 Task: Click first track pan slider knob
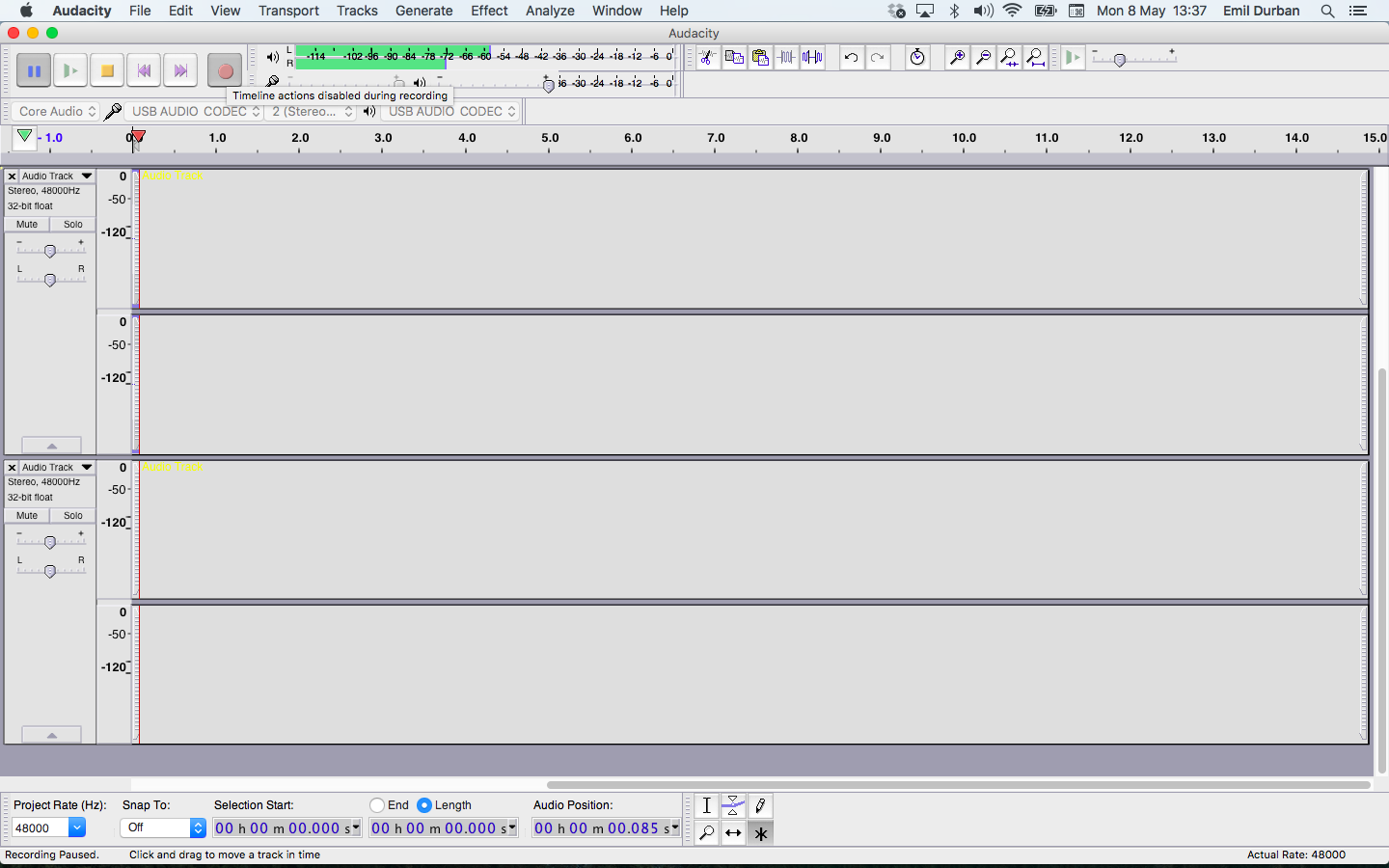pos(50,281)
